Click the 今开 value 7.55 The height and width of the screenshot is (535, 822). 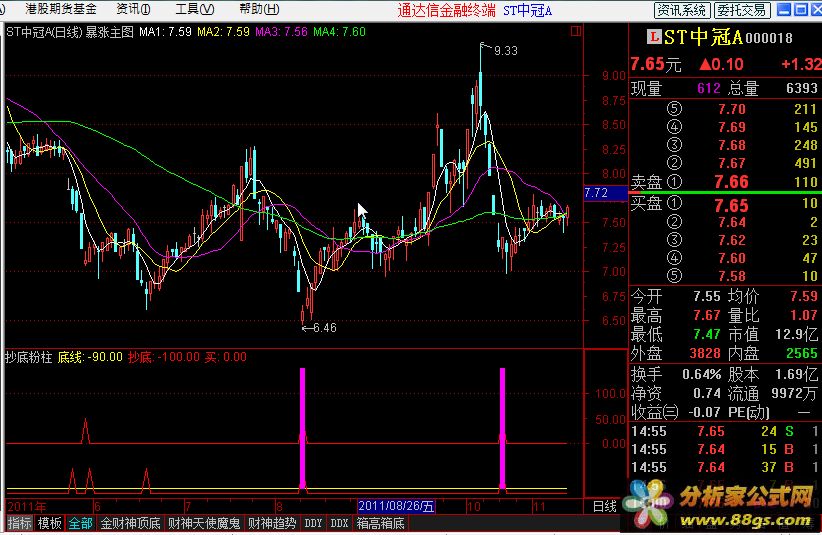(x=707, y=296)
